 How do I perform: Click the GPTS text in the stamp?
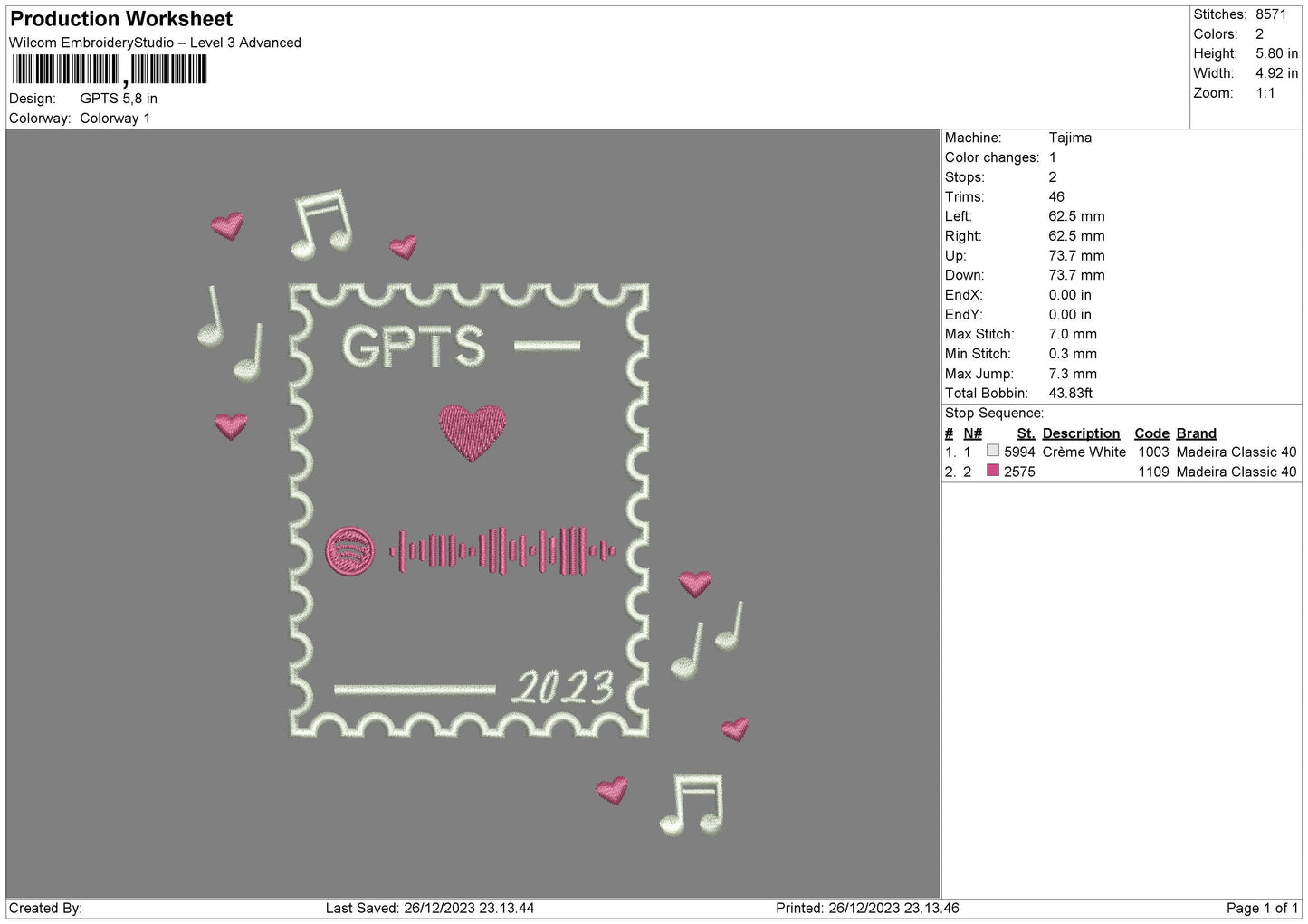click(414, 346)
